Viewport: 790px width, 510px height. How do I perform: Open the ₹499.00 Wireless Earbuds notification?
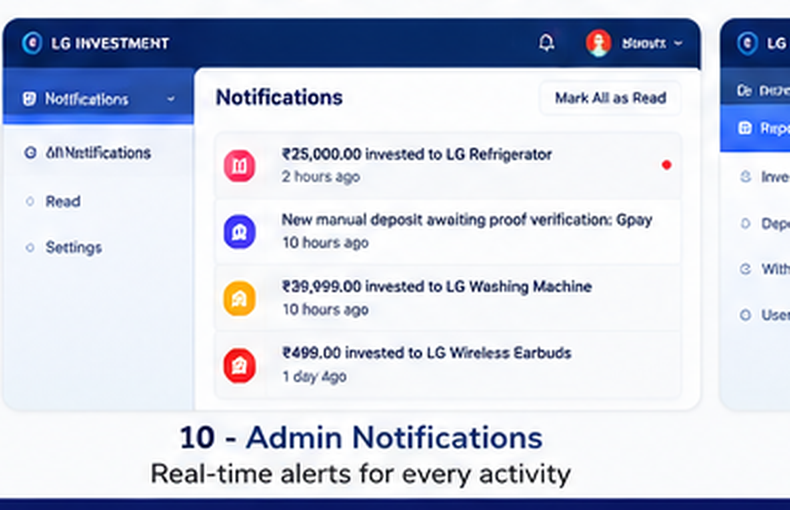tap(448, 365)
